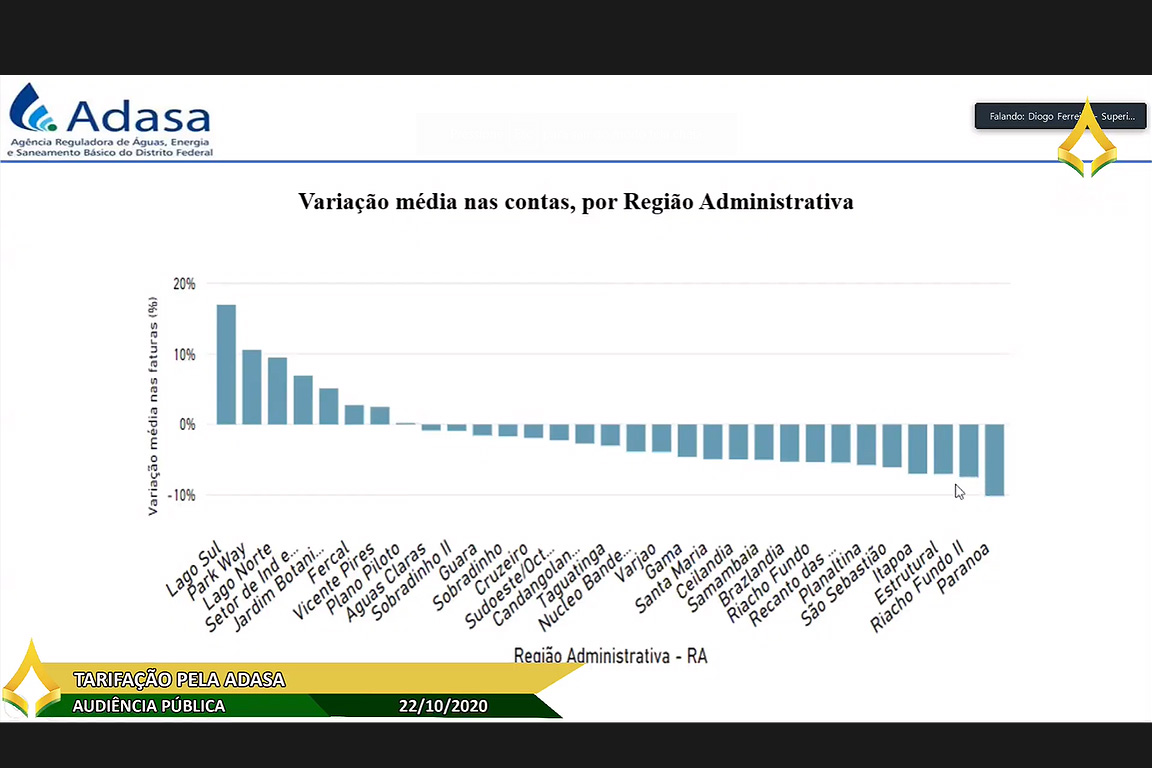Click the 'Região Administrativa - RA' axis title
This screenshot has height=768, width=1152.
tap(610, 656)
